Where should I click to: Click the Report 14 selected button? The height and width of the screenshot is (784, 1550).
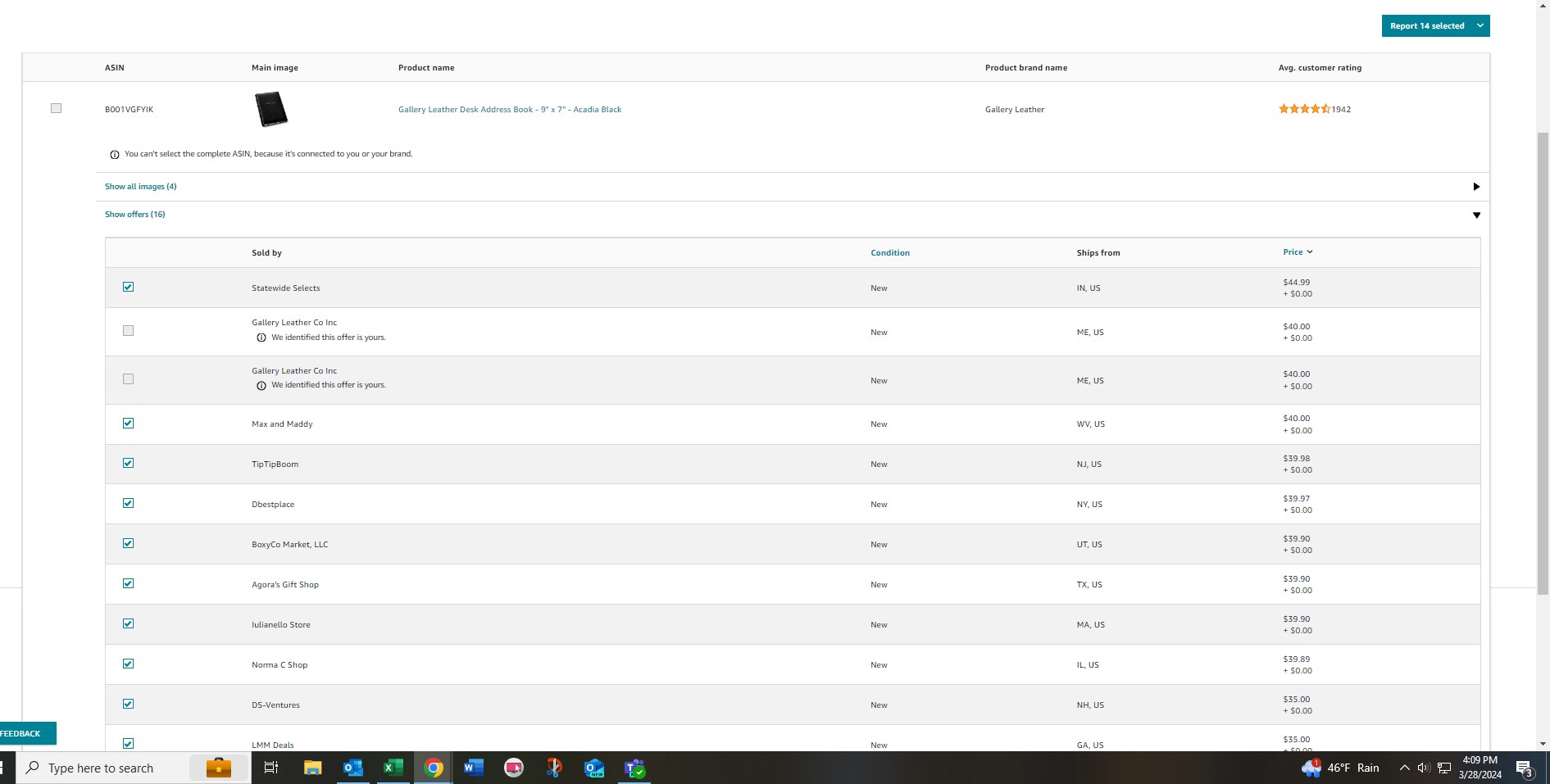[1427, 25]
